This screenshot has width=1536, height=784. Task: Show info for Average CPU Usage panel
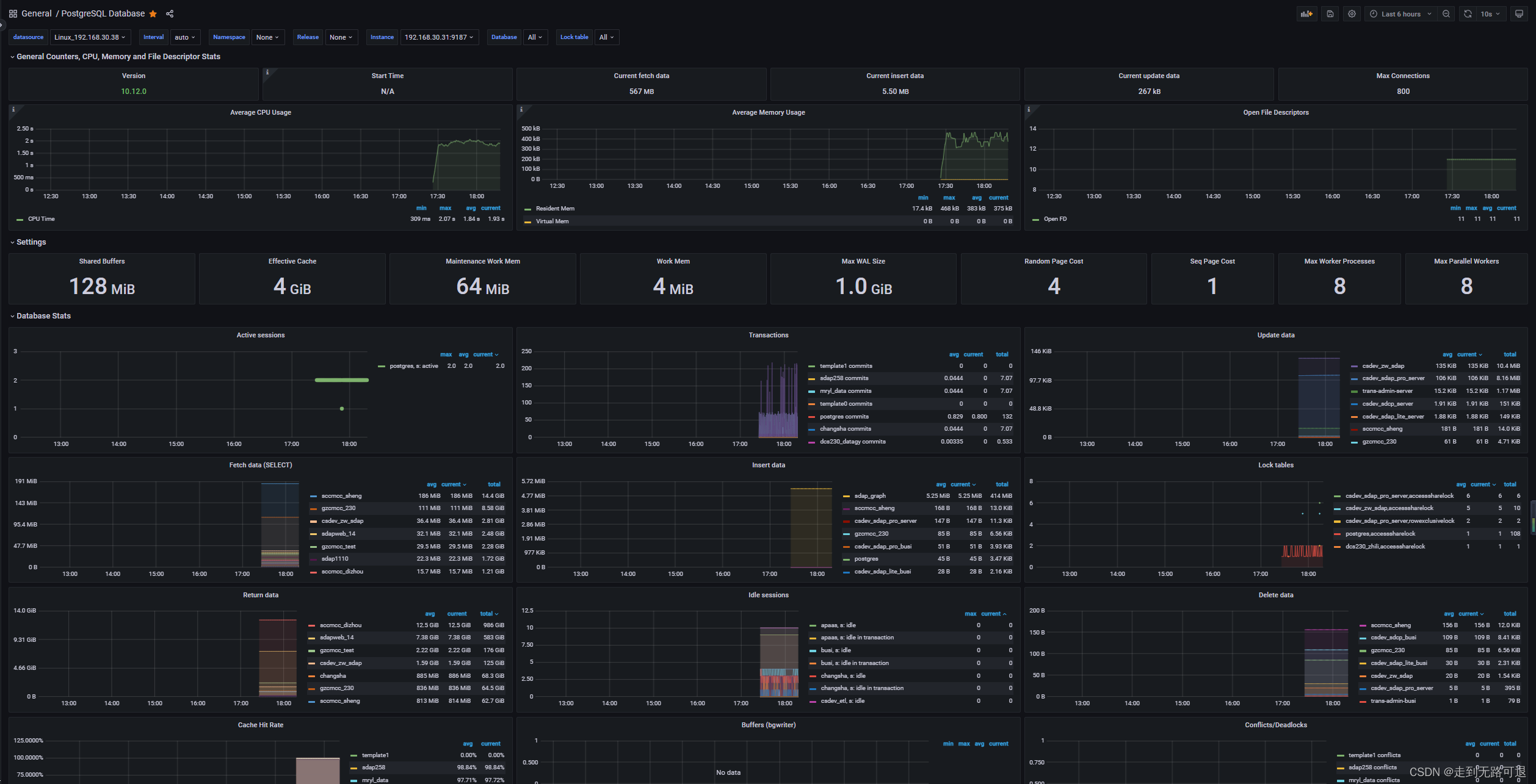[13, 110]
